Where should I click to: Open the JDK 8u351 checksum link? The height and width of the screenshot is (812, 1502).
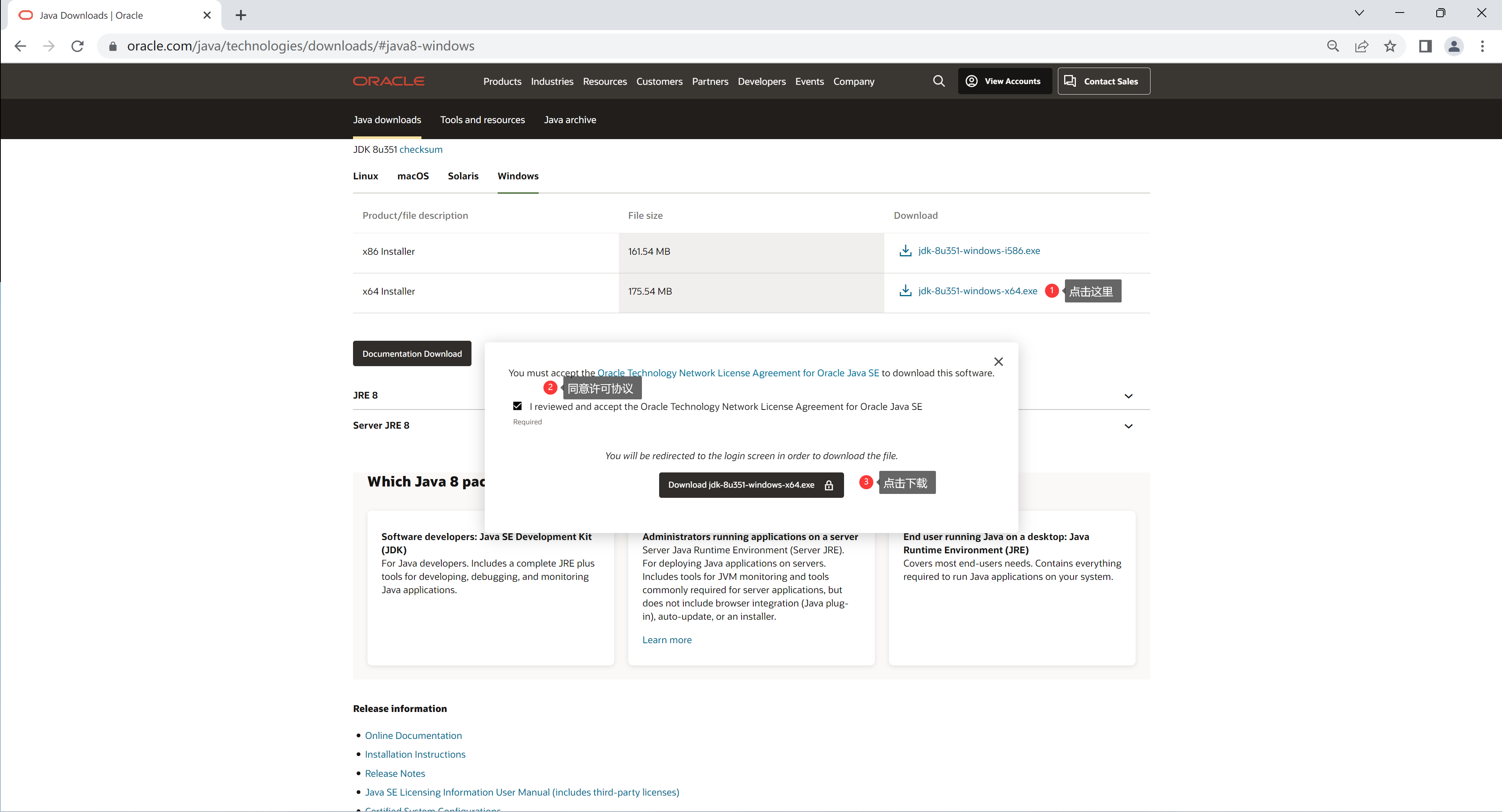420,149
